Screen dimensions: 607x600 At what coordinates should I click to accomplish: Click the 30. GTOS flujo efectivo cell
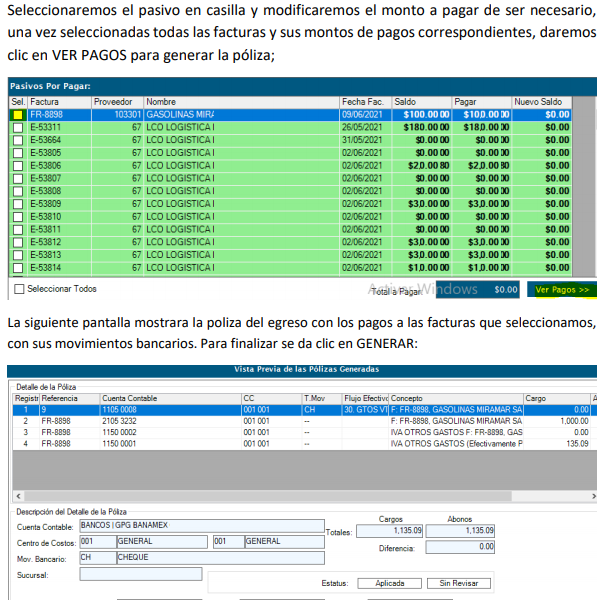click(x=365, y=410)
